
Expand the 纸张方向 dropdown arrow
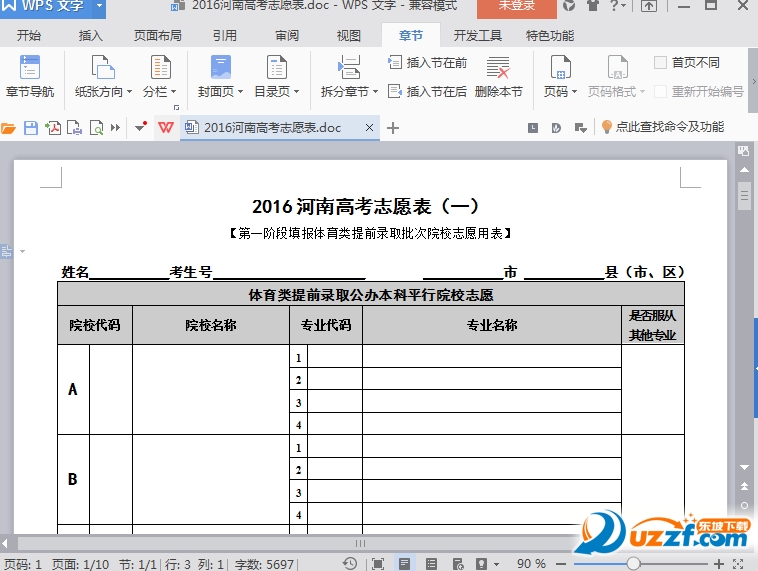(129, 91)
